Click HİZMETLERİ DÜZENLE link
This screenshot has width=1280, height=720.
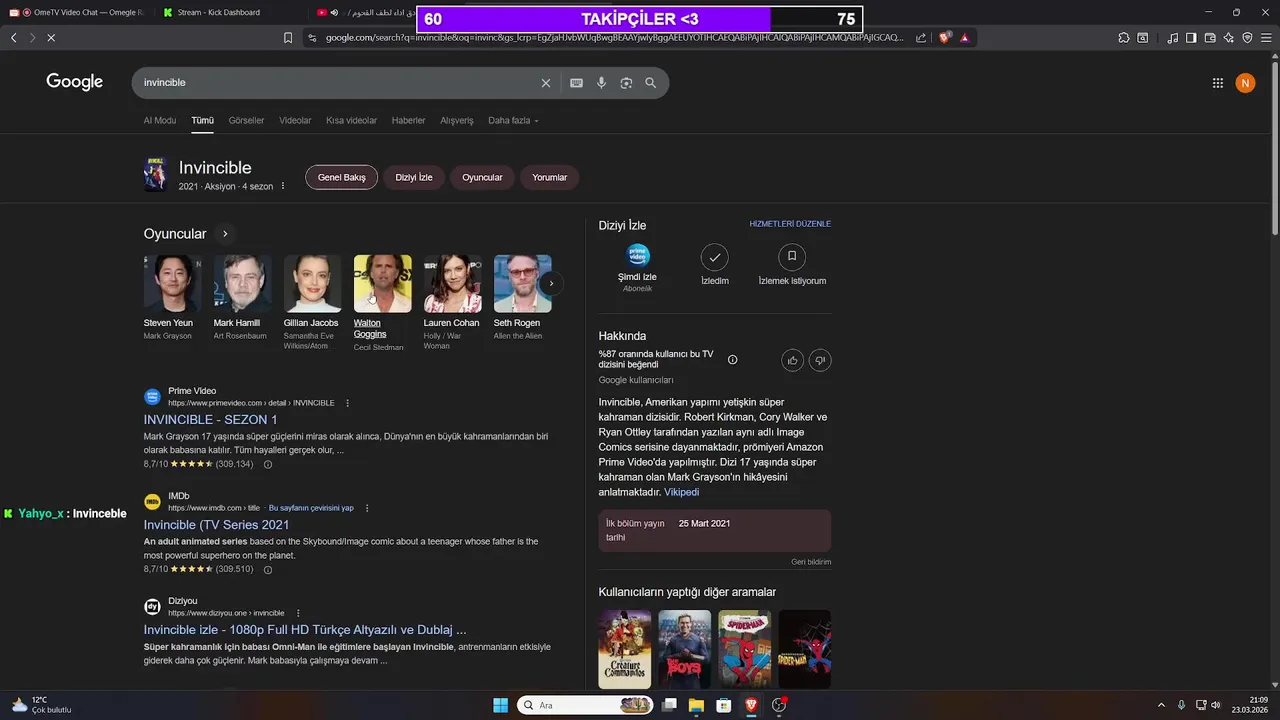tap(790, 224)
